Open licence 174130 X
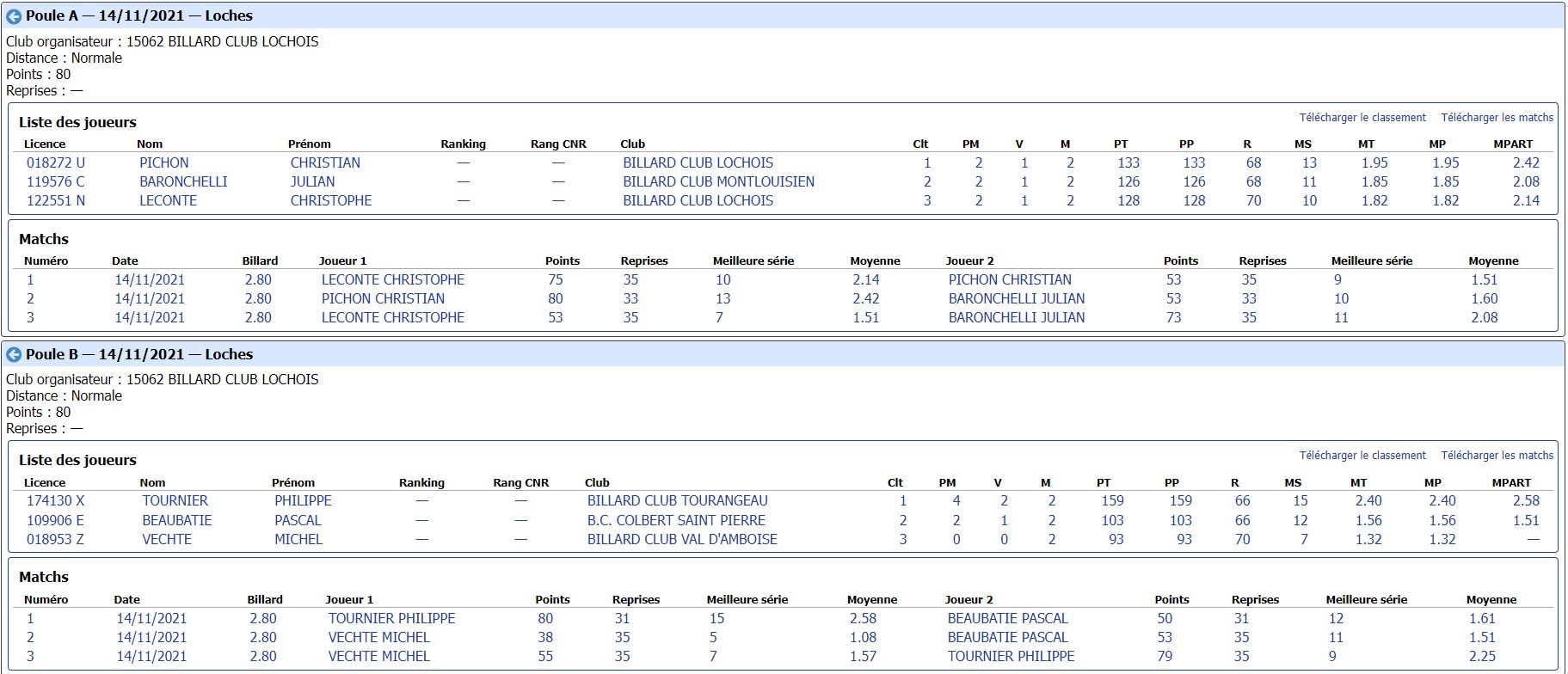Image resolution: width=1568 pixels, height=674 pixels. pos(56,501)
